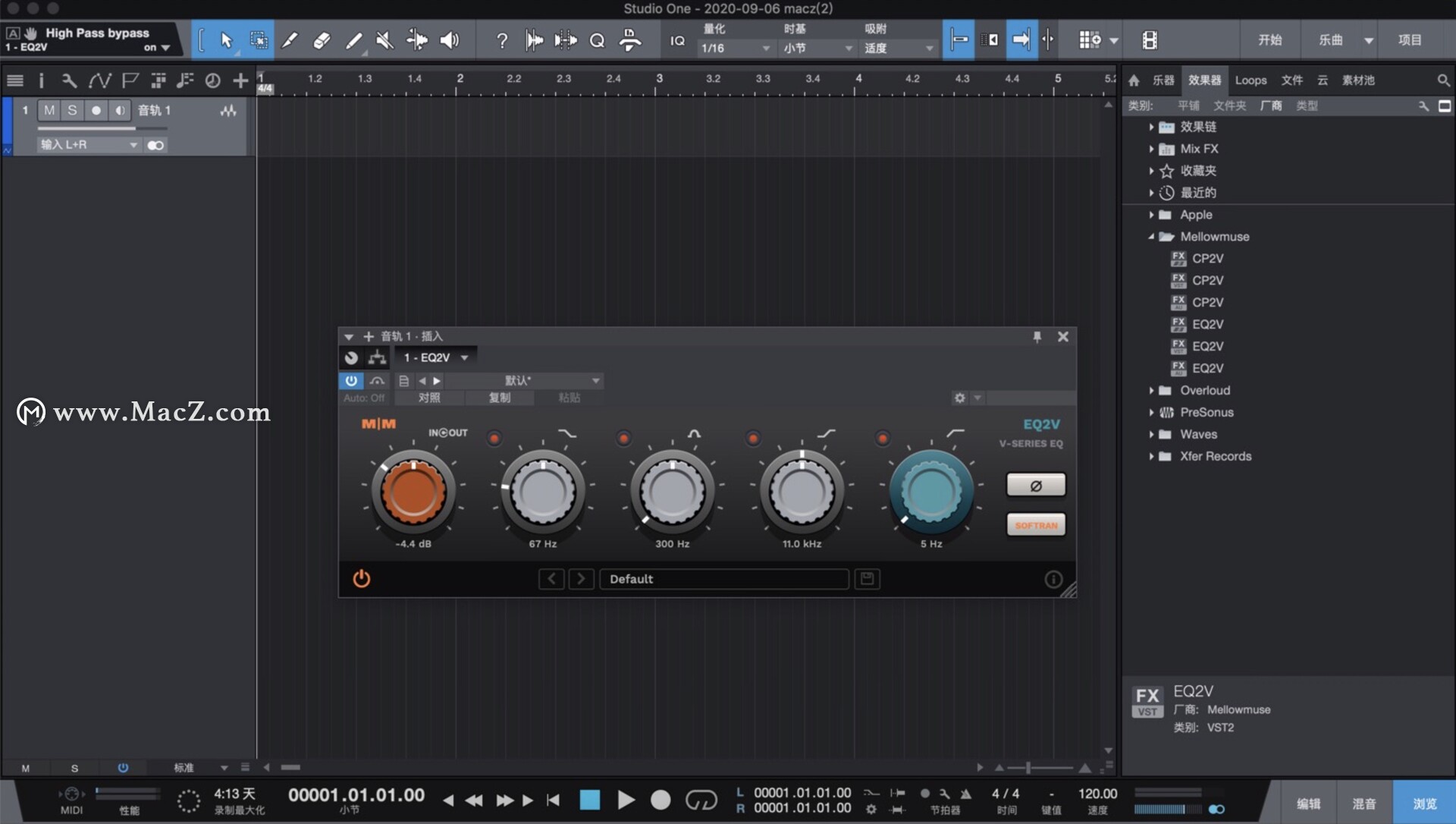Click the transport Record button

(x=661, y=800)
